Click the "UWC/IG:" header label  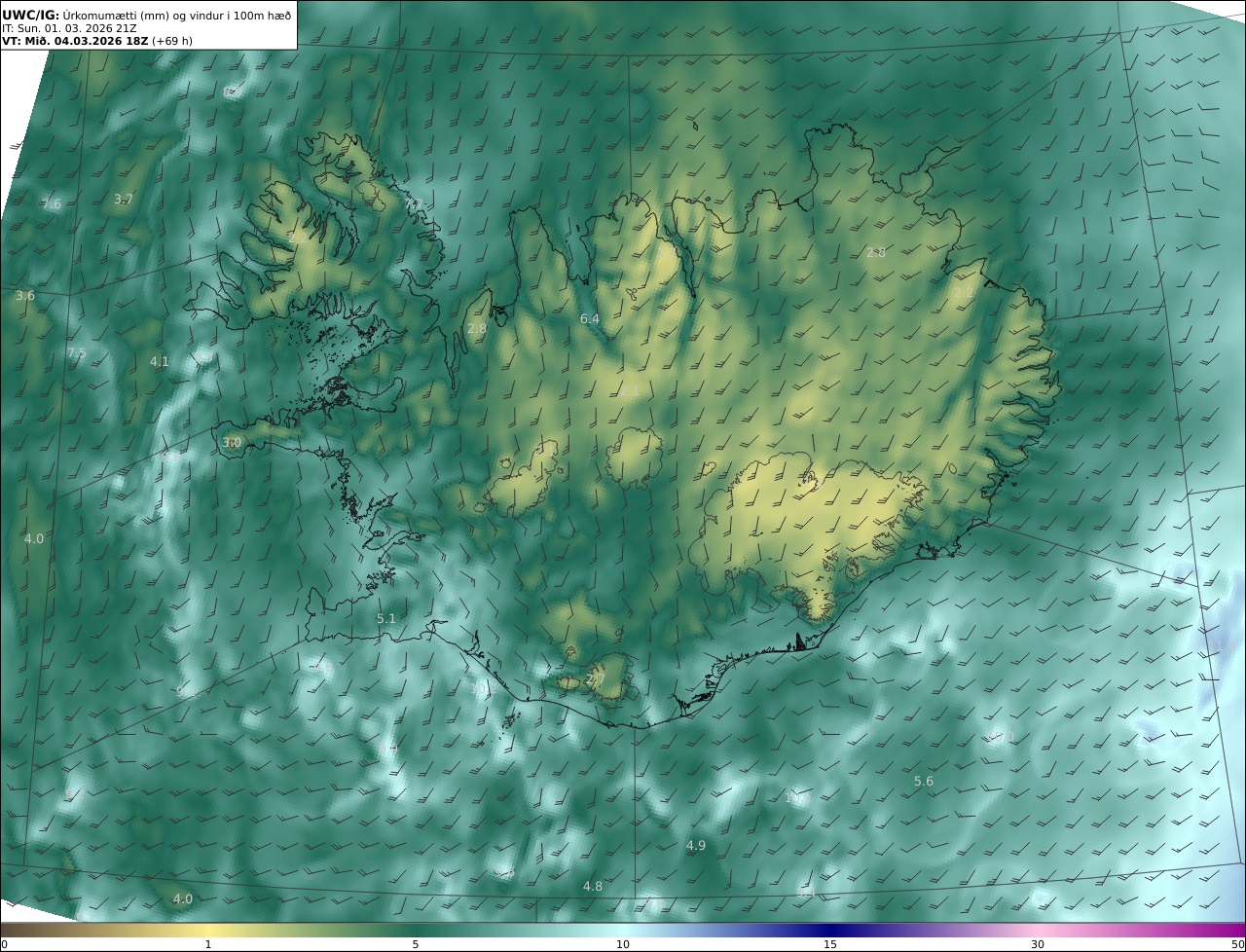point(31,15)
